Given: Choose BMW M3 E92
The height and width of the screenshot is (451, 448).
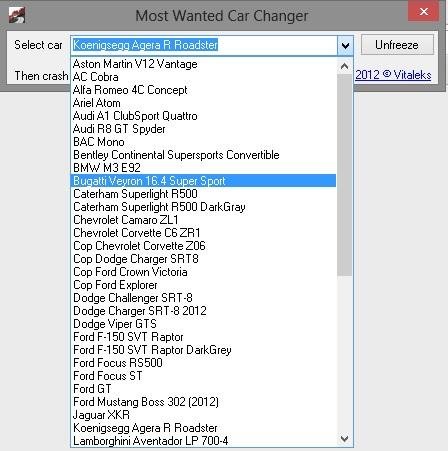Looking at the screenshot, I should tap(203, 168).
